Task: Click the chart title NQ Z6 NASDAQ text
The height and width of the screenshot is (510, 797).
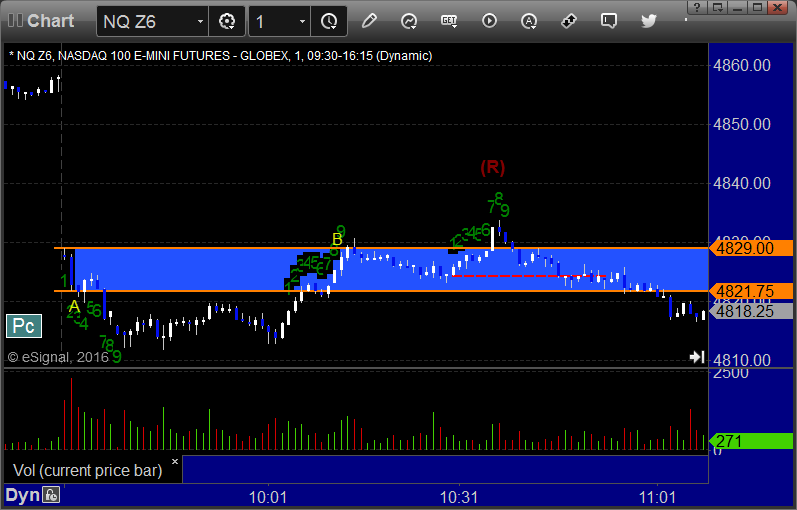Action: coord(221,55)
